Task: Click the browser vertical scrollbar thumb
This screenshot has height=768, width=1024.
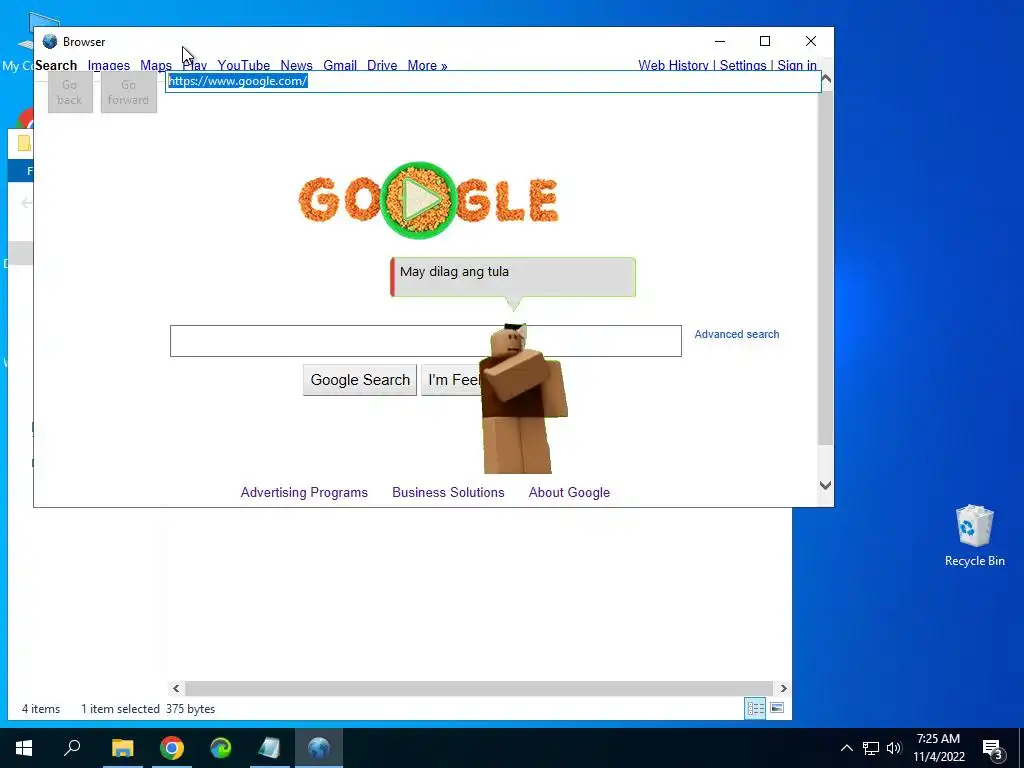Action: (x=825, y=268)
